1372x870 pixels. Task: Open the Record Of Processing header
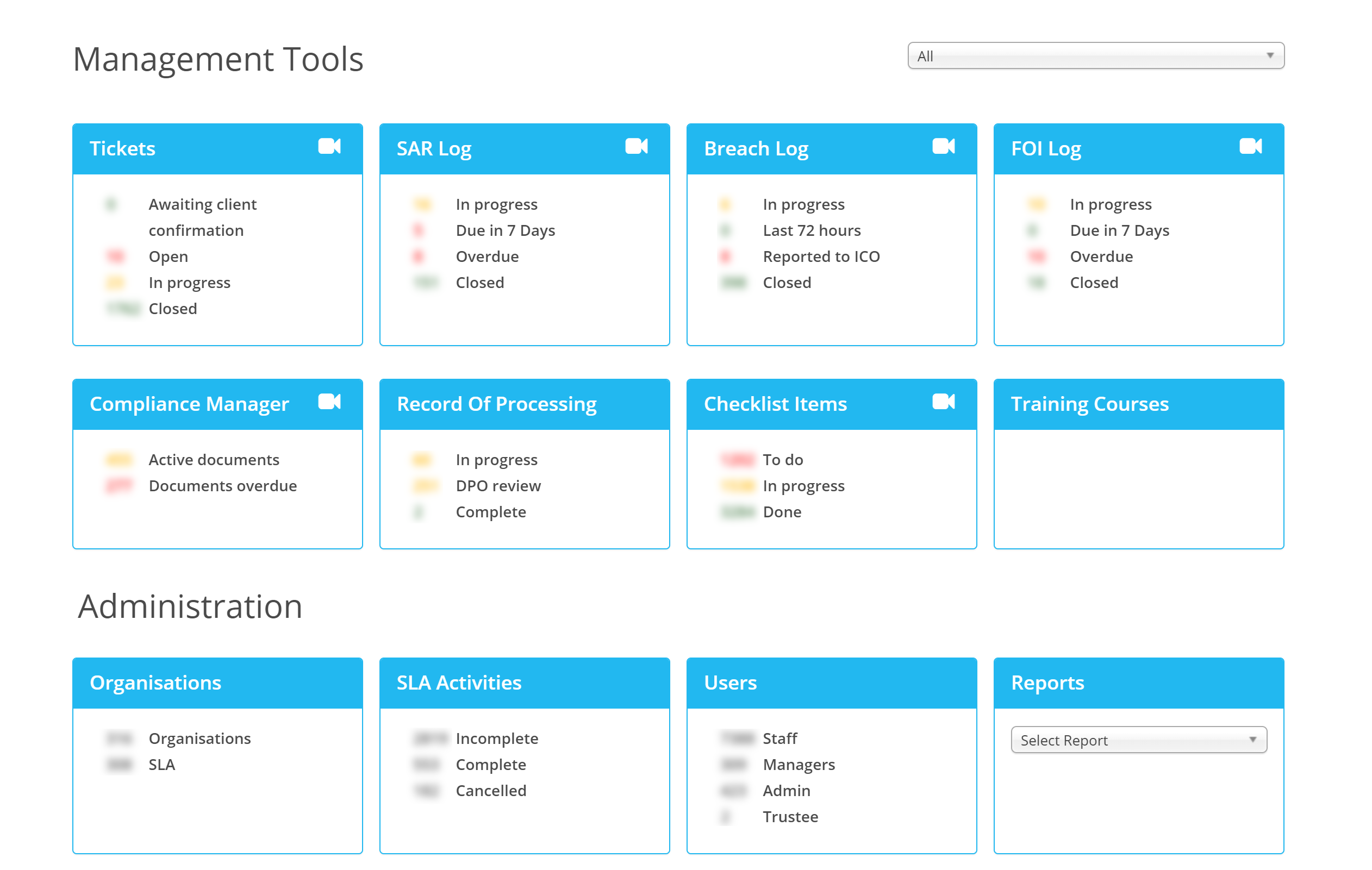pos(496,403)
